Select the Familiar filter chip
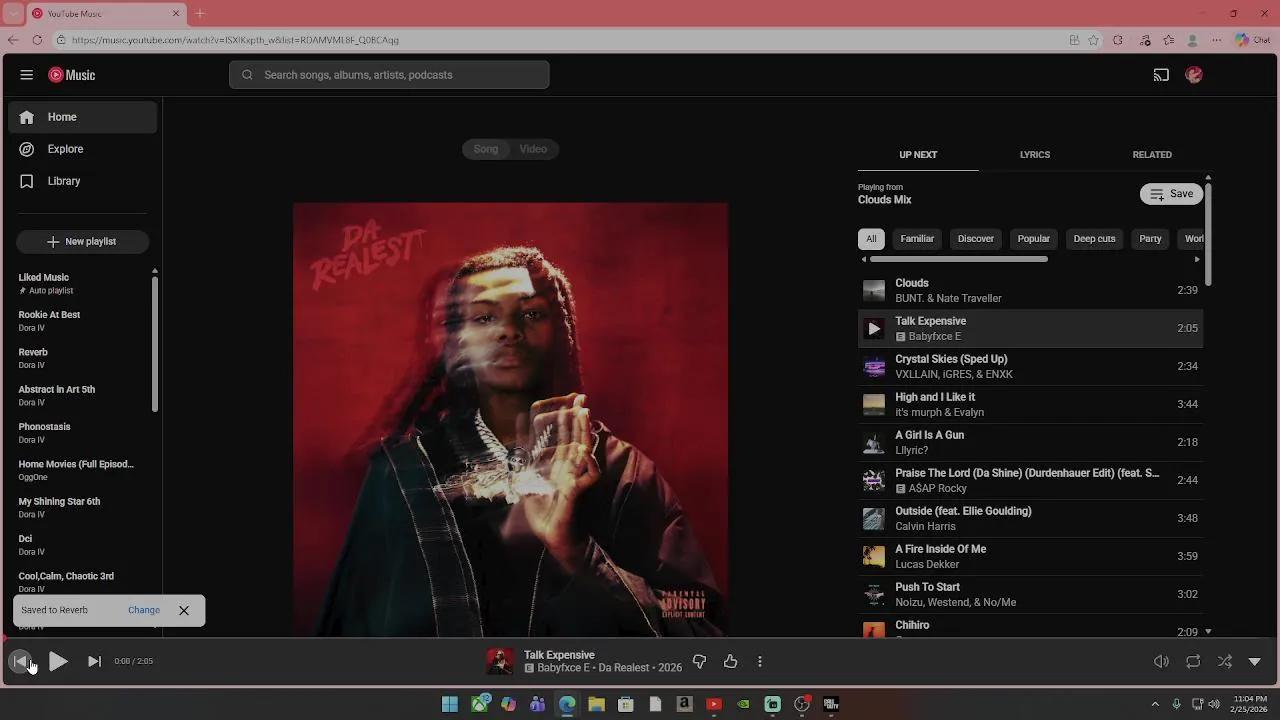 [x=917, y=239]
